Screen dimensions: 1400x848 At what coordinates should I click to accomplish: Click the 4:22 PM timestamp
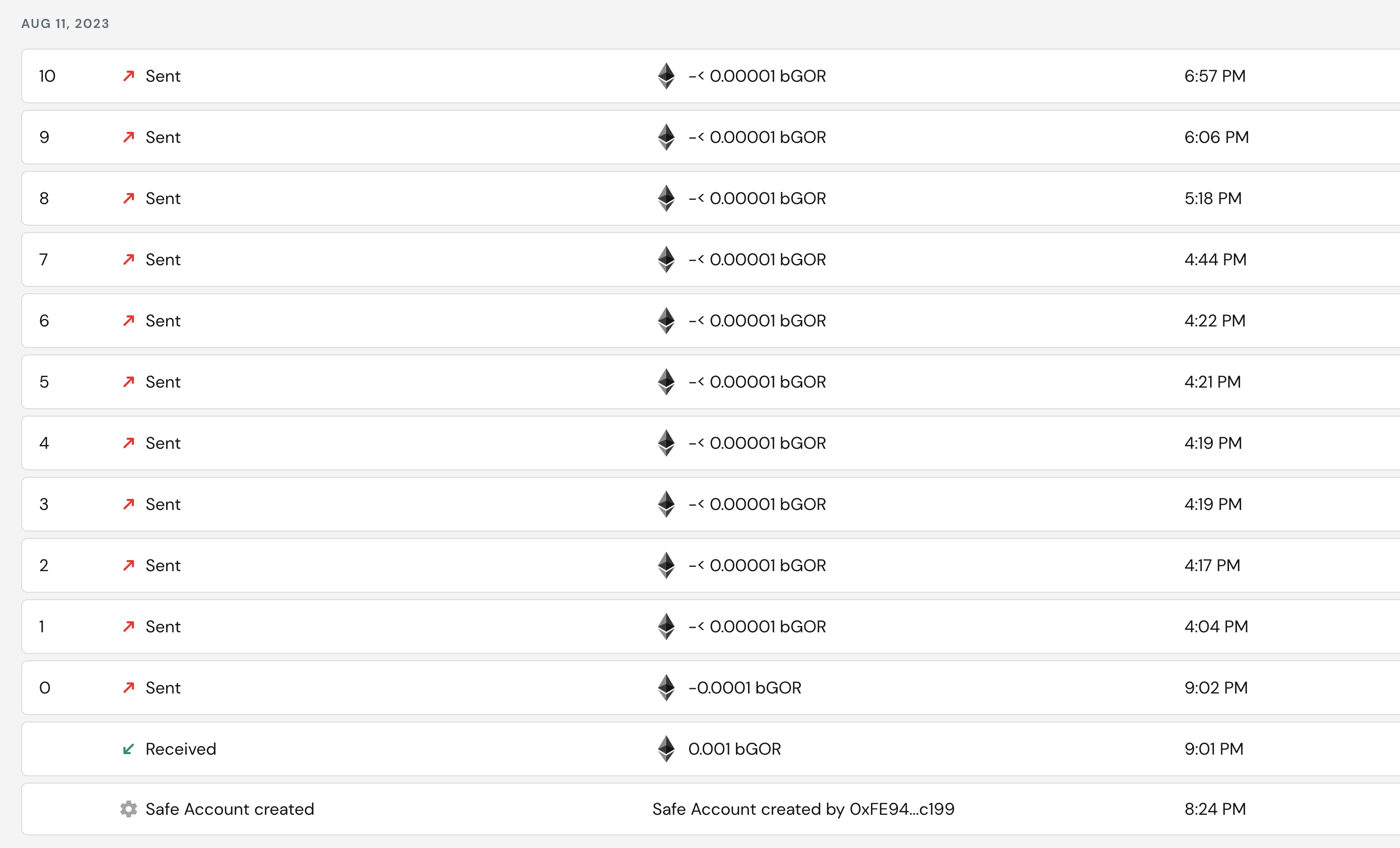click(1215, 321)
